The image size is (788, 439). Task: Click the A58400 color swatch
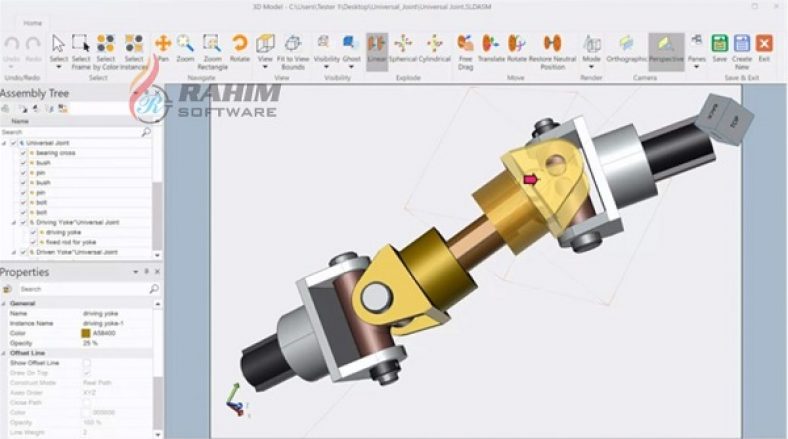click(x=86, y=333)
